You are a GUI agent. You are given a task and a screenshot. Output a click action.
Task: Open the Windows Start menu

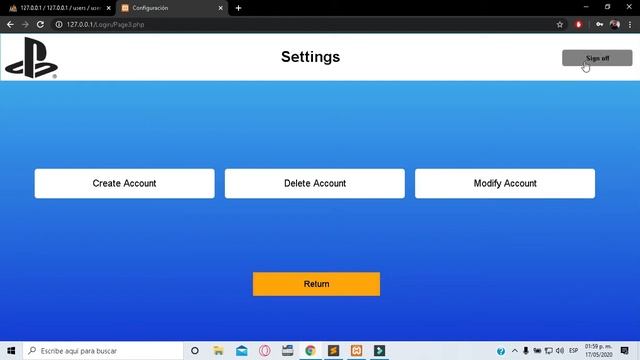(x=11, y=351)
